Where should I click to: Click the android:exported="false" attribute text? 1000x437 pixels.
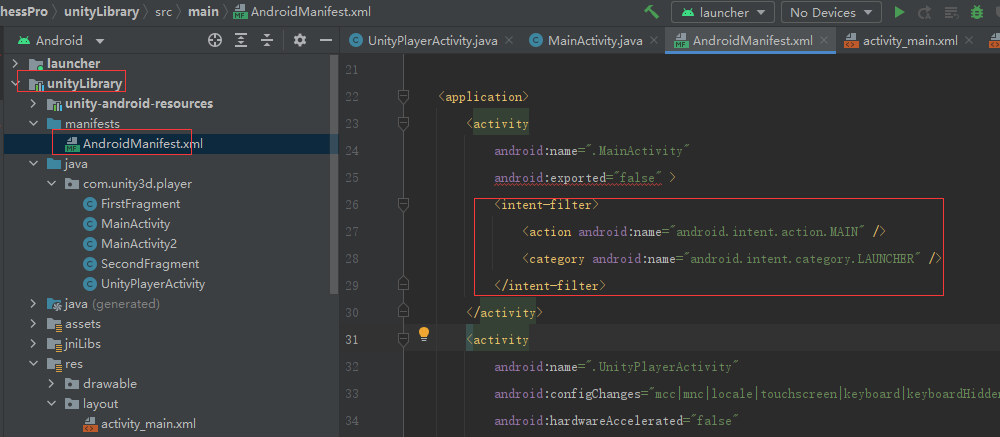(579, 177)
